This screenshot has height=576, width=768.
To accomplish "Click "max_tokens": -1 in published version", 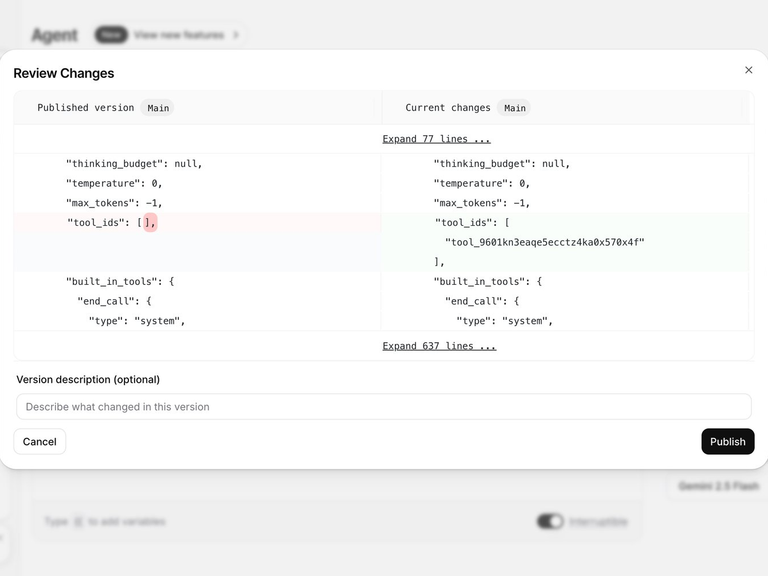I will 114,203.
